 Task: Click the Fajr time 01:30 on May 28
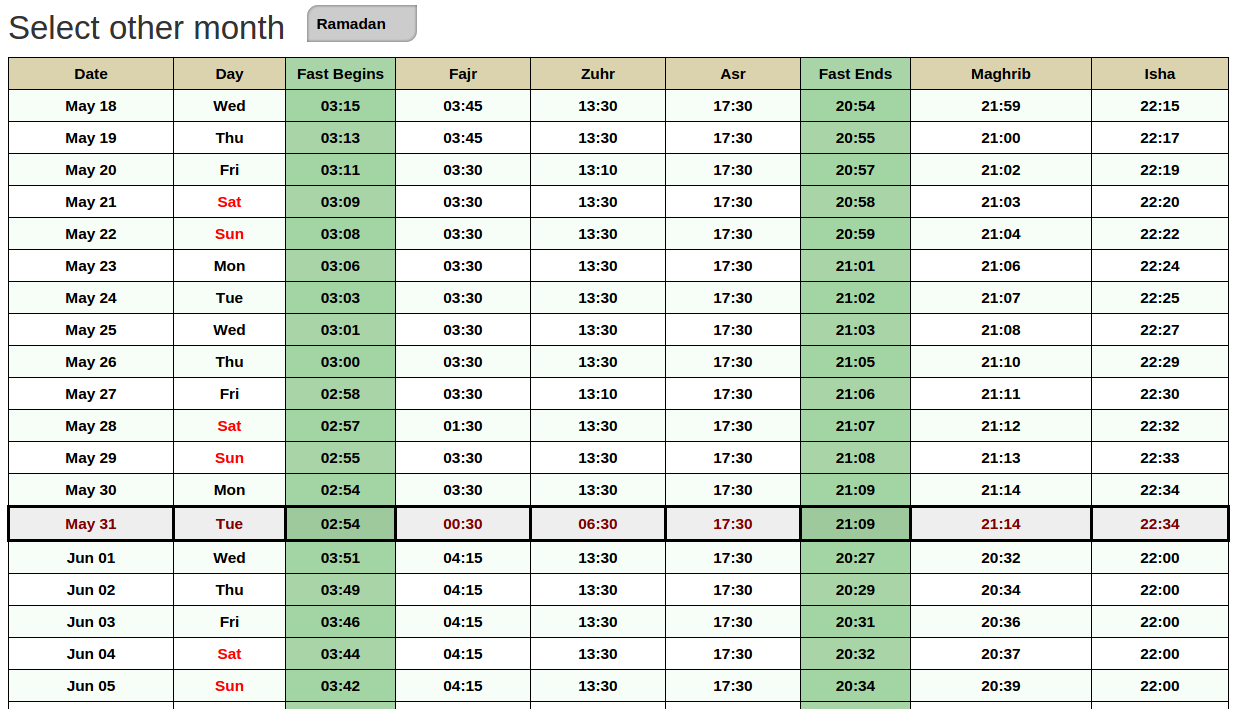pyautogui.click(x=463, y=426)
